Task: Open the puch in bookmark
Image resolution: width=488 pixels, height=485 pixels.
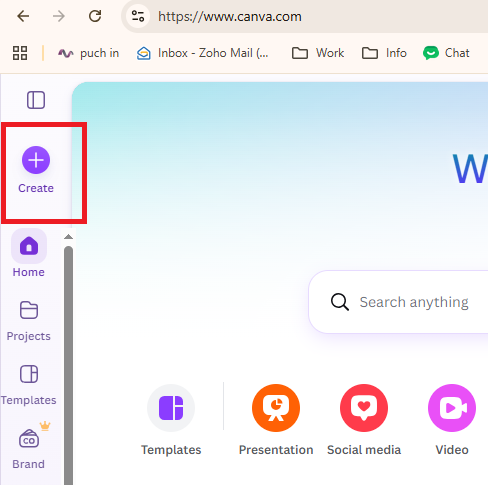Action: coord(88,53)
